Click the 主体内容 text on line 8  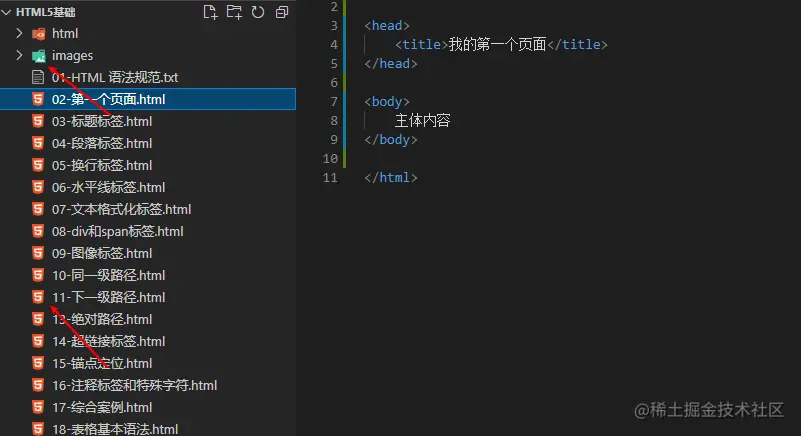pyautogui.click(x=422, y=121)
